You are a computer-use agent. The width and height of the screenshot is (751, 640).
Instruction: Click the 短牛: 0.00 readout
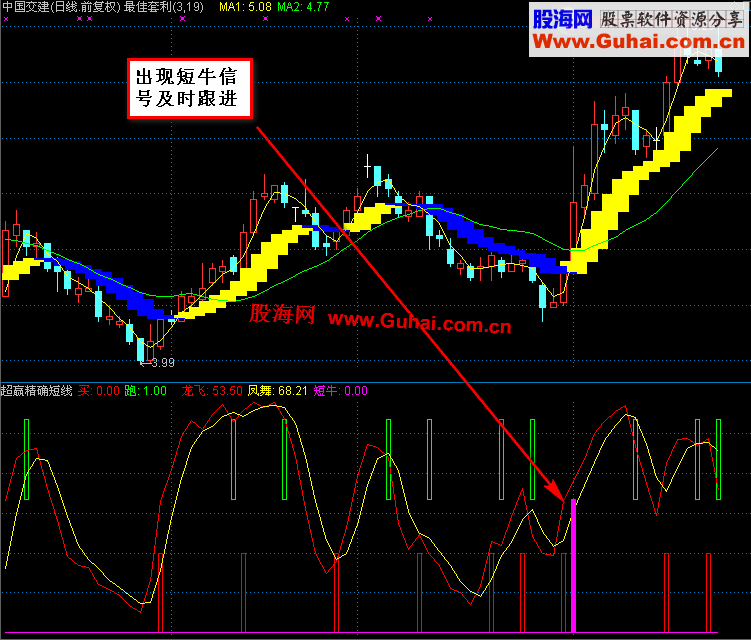(x=341, y=391)
